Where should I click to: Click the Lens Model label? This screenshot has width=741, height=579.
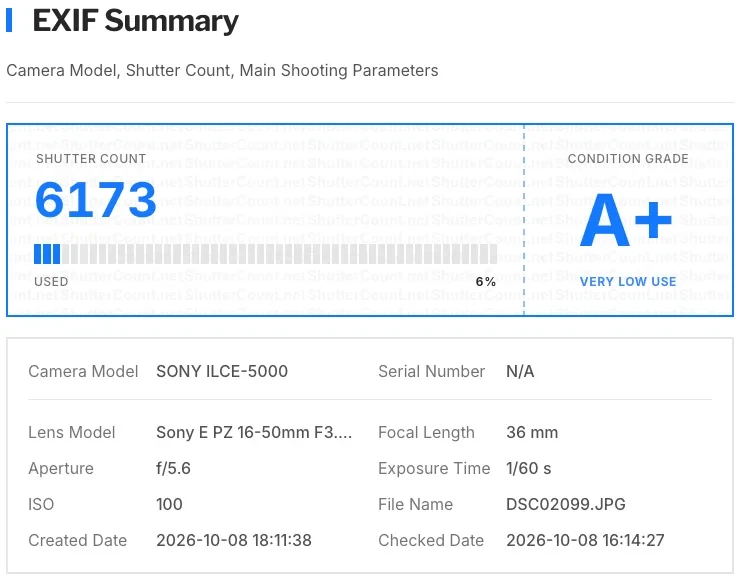coord(72,432)
